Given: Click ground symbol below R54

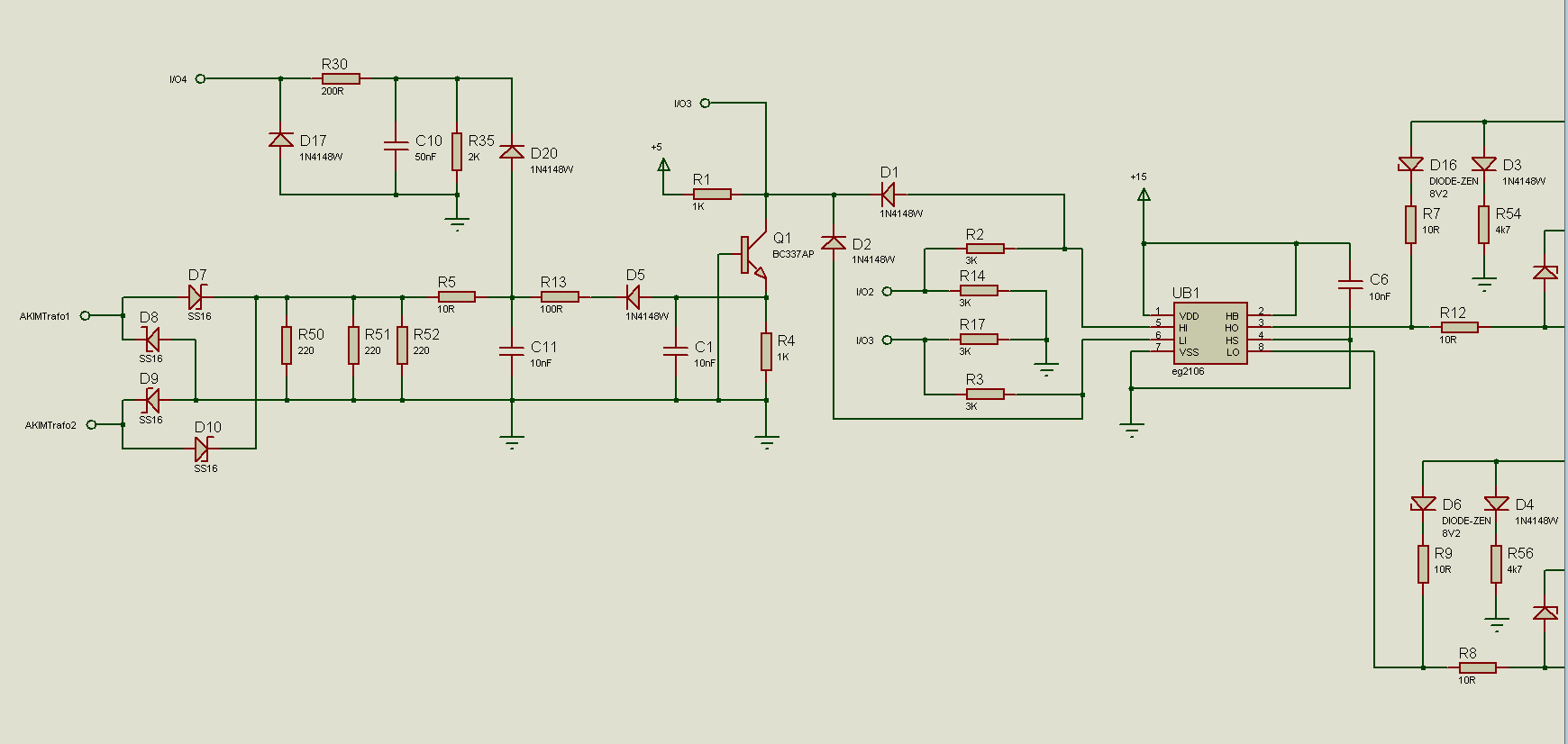Looking at the screenshot, I should (x=1483, y=285).
